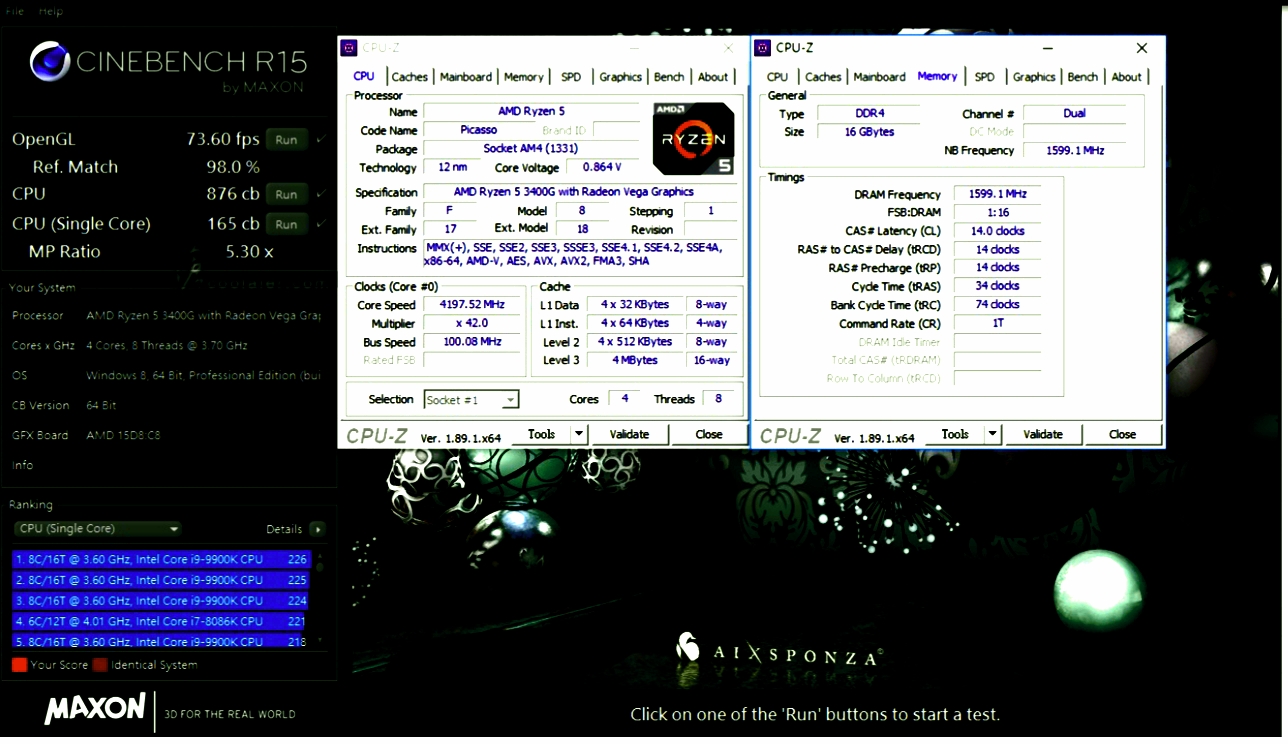The image size is (1288, 744).
Task: Switch to SPD tab in left CPU-Z window
Action: tap(571, 77)
